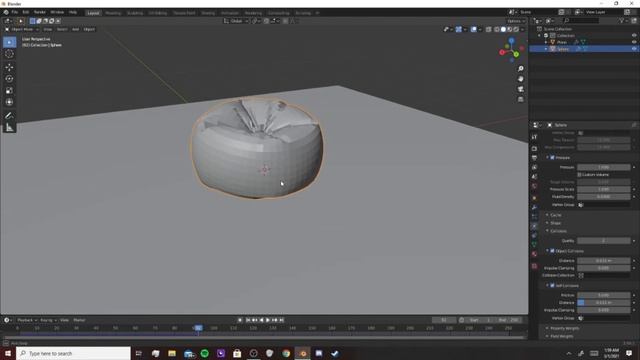The width and height of the screenshot is (640, 360).
Task: Select solid viewport shading
Action: click(503, 29)
